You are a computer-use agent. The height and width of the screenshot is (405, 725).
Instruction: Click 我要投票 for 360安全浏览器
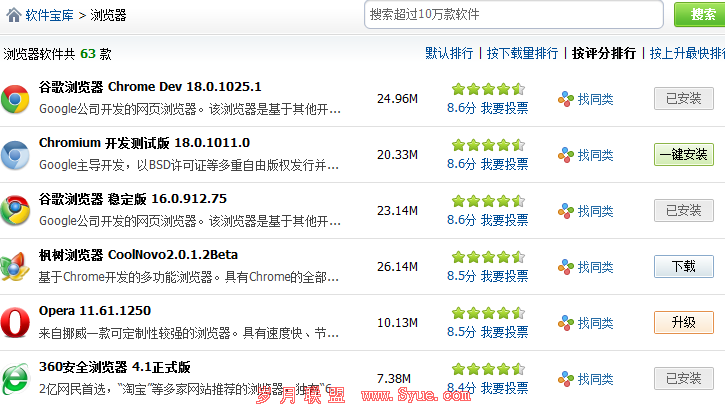pyautogui.click(x=504, y=388)
